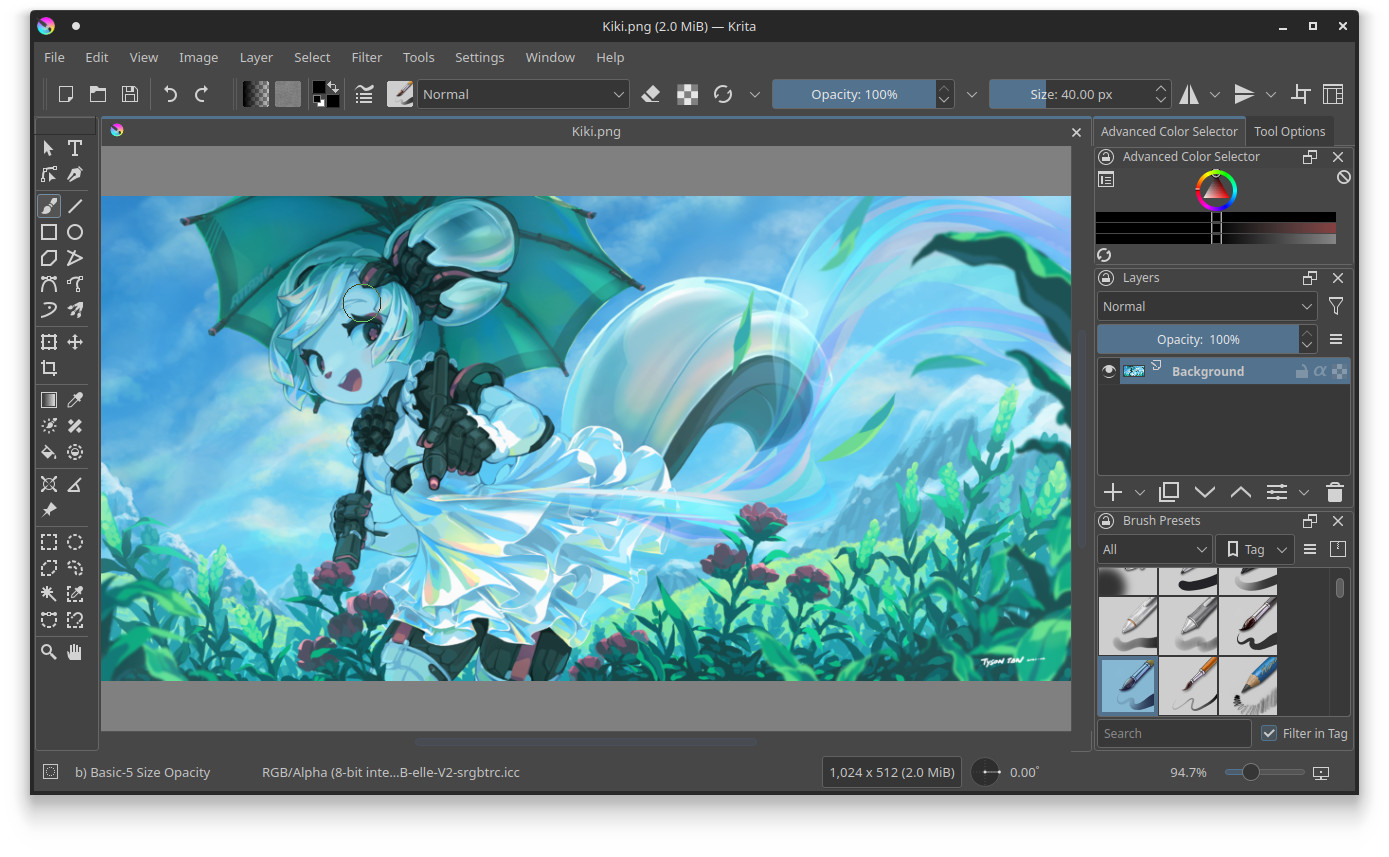Select the Rectangular Selection tool
The width and height of the screenshot is (1389, 857).
[48, 542]
